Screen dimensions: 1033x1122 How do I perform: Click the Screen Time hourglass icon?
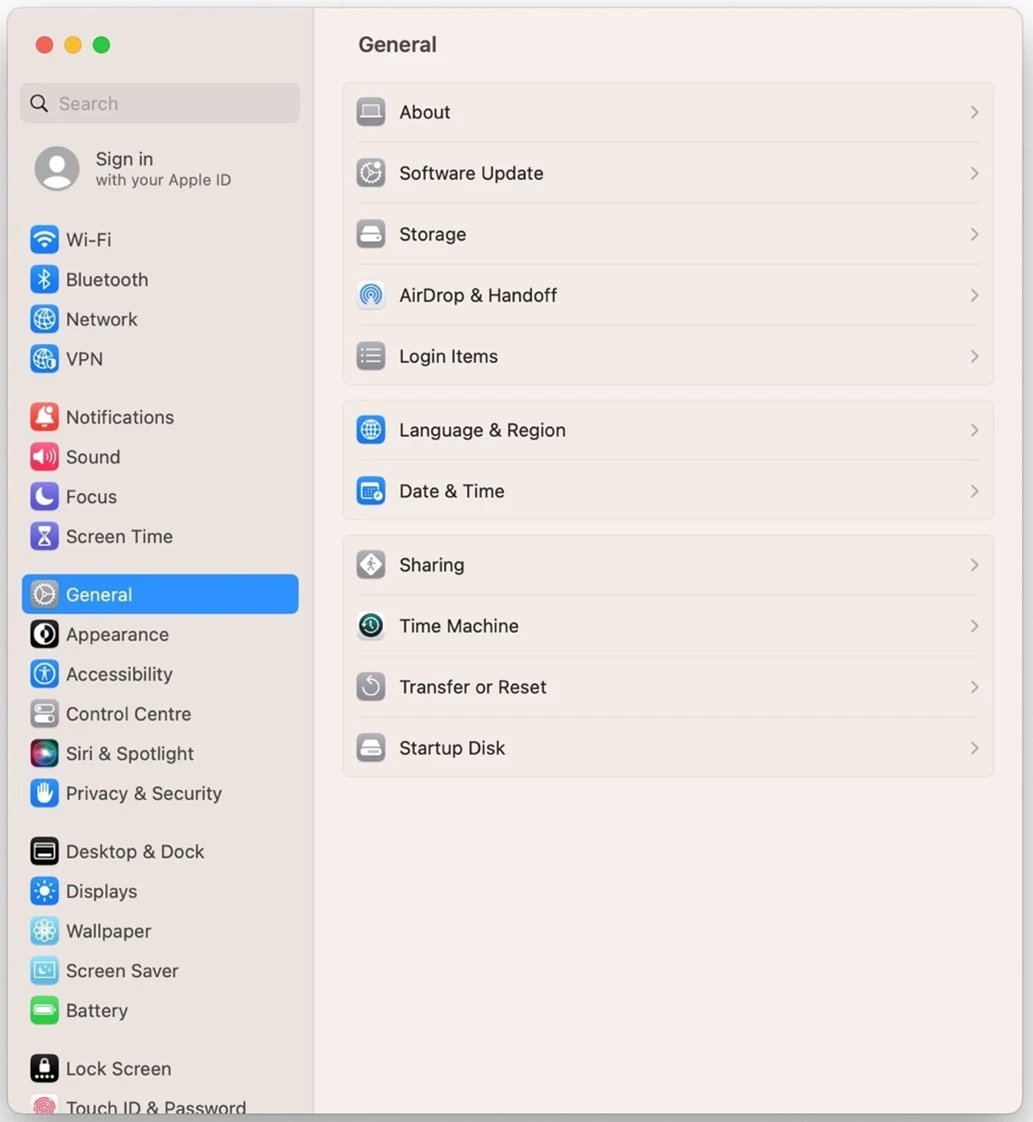44,537
